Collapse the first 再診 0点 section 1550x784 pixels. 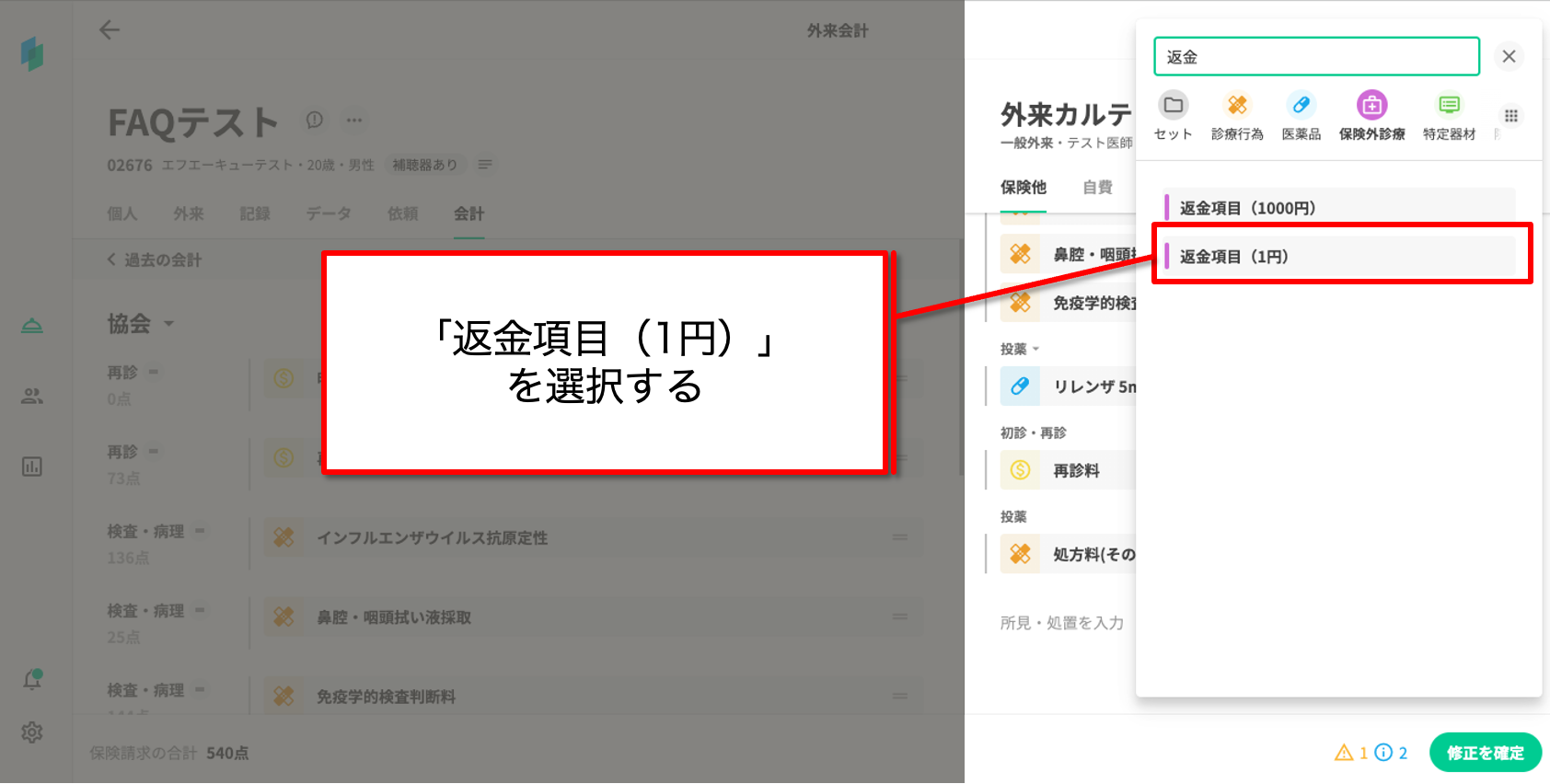[154, 372]
